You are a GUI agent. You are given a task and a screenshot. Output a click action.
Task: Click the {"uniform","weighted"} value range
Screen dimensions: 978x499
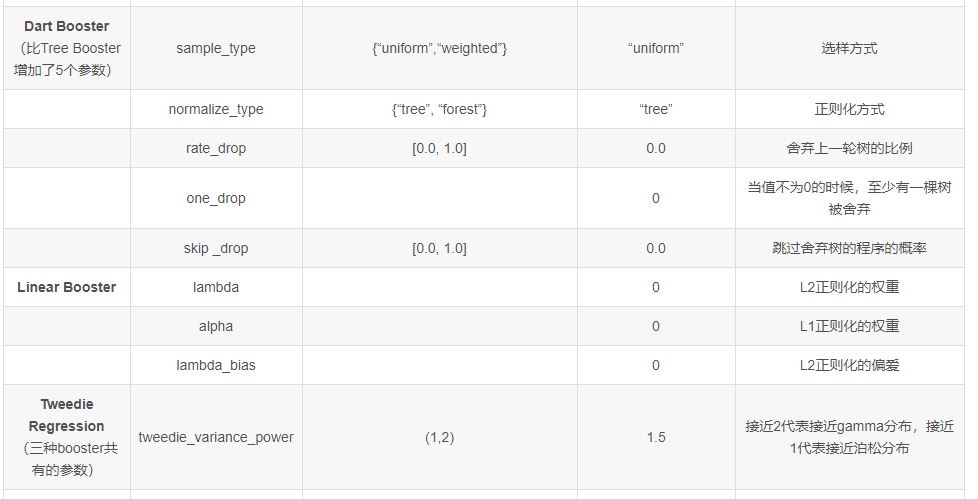(440, 49)
